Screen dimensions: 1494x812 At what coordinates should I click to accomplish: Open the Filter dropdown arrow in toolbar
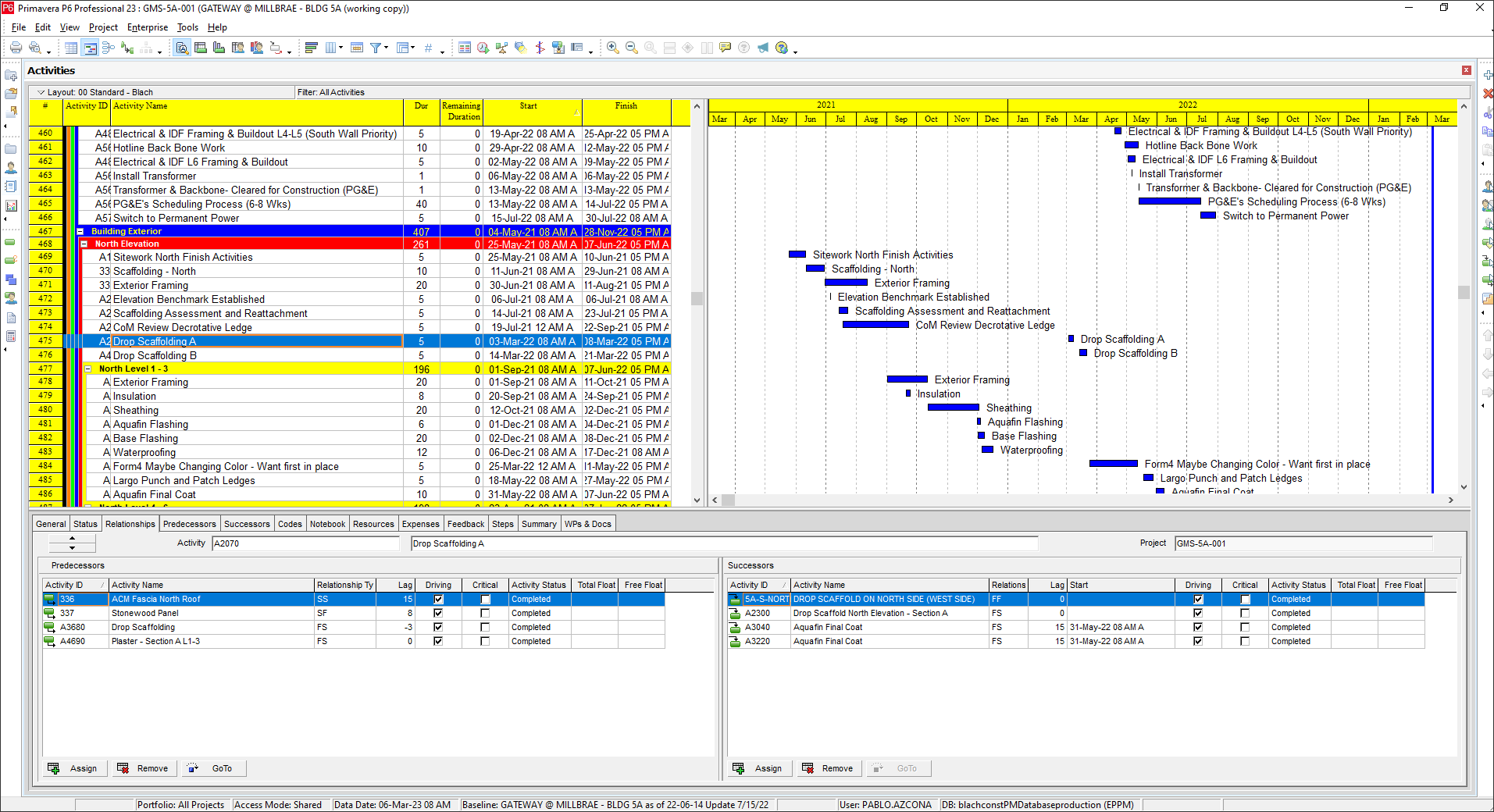pos(387,48)
